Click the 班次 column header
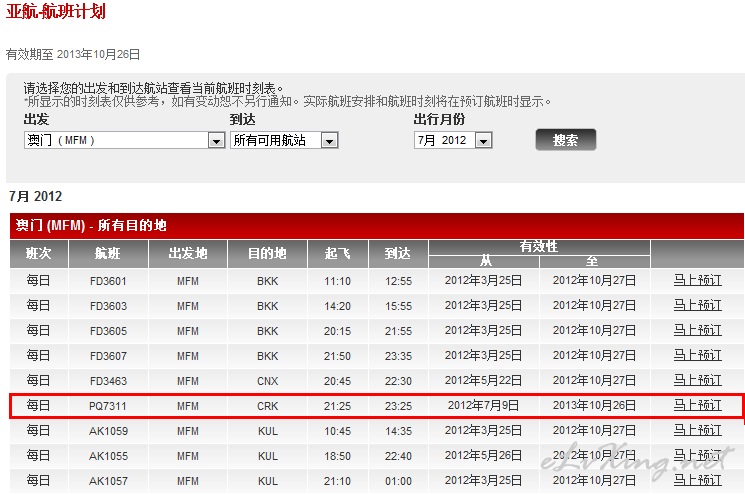This screenshot has width=745, height=494. [39, 254]
